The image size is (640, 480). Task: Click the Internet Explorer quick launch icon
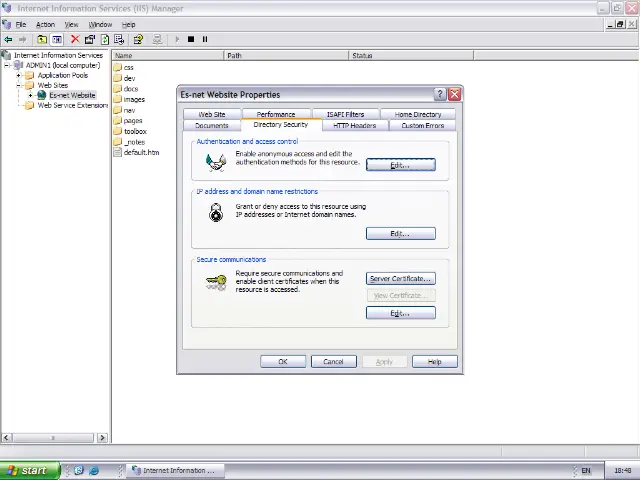pyautogui.click(x=94, y=471)
